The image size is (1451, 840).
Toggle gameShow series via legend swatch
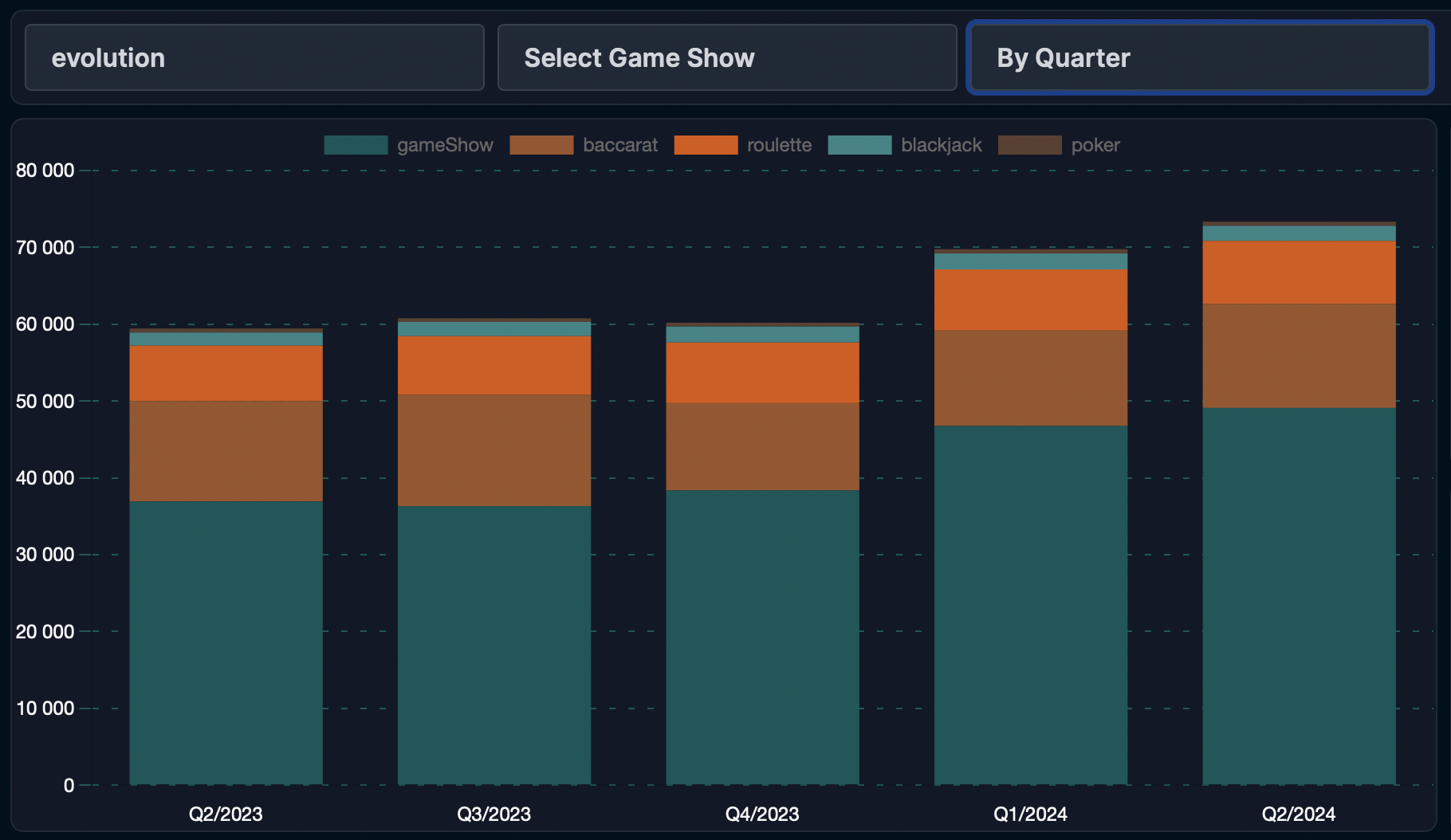356,145
